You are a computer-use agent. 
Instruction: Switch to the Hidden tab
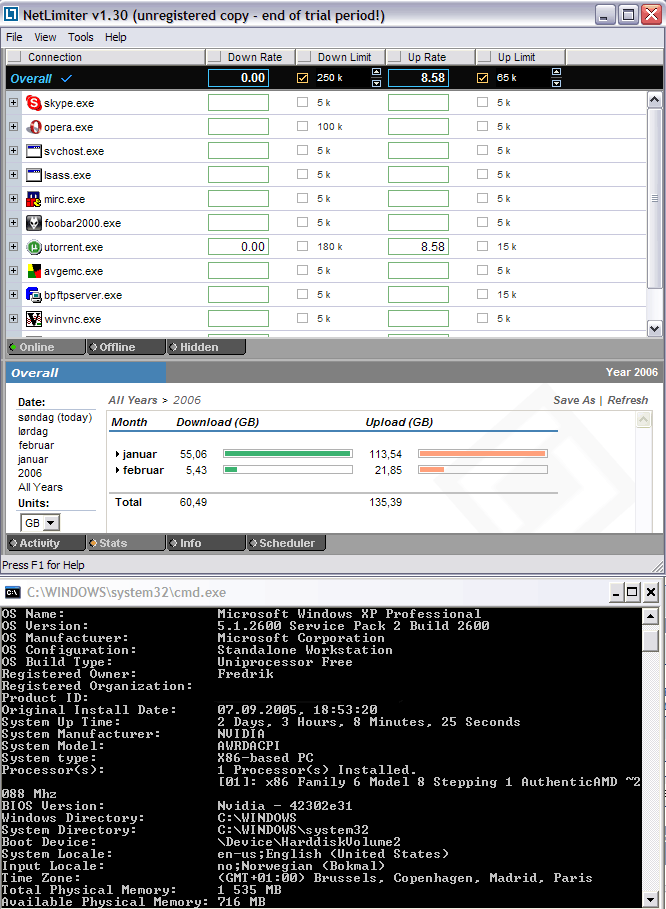pyautogui.click(x=206, y=347)
